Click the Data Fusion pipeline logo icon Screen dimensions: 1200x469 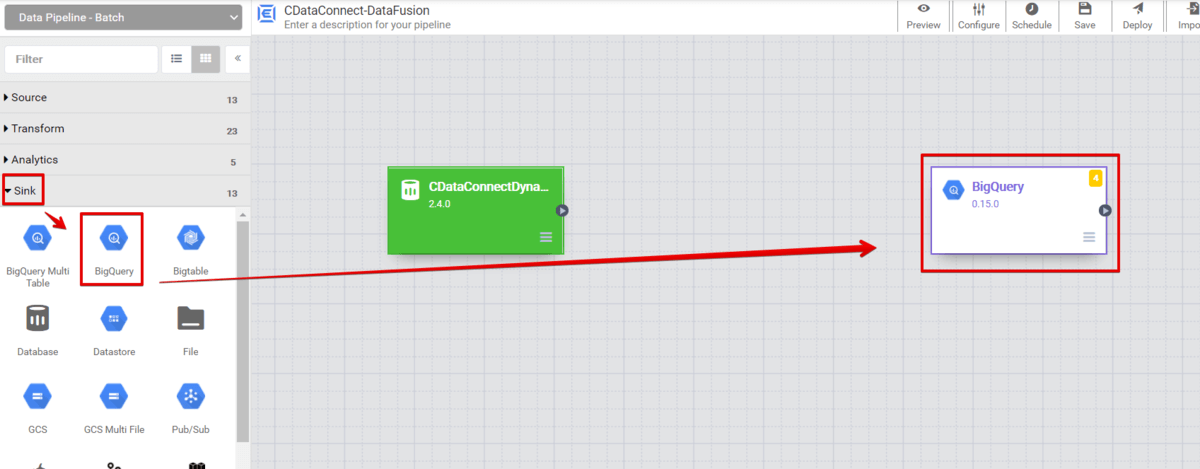[x=266, y=15]
